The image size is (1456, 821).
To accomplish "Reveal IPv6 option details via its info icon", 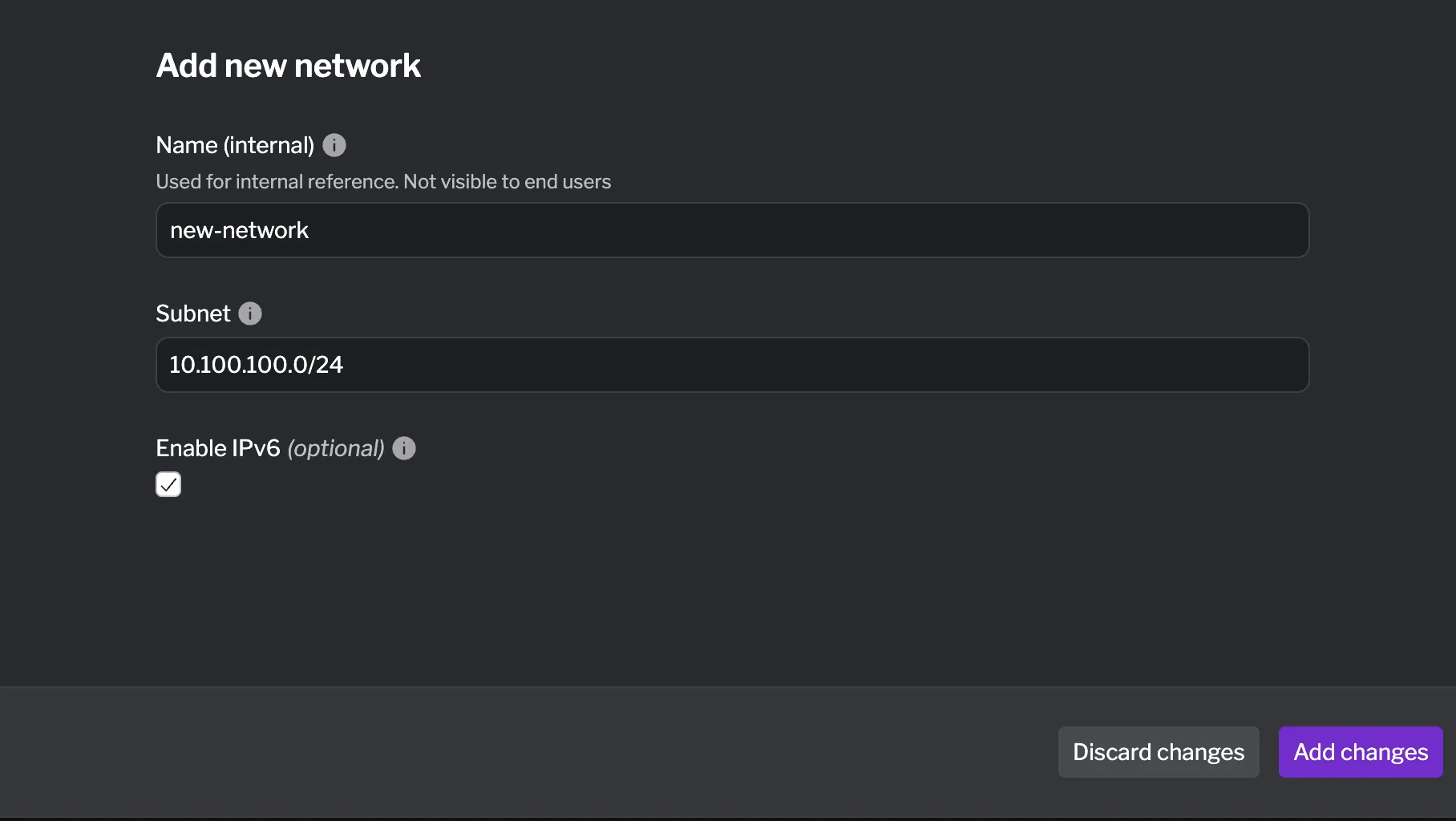I will tap(404, 448).
